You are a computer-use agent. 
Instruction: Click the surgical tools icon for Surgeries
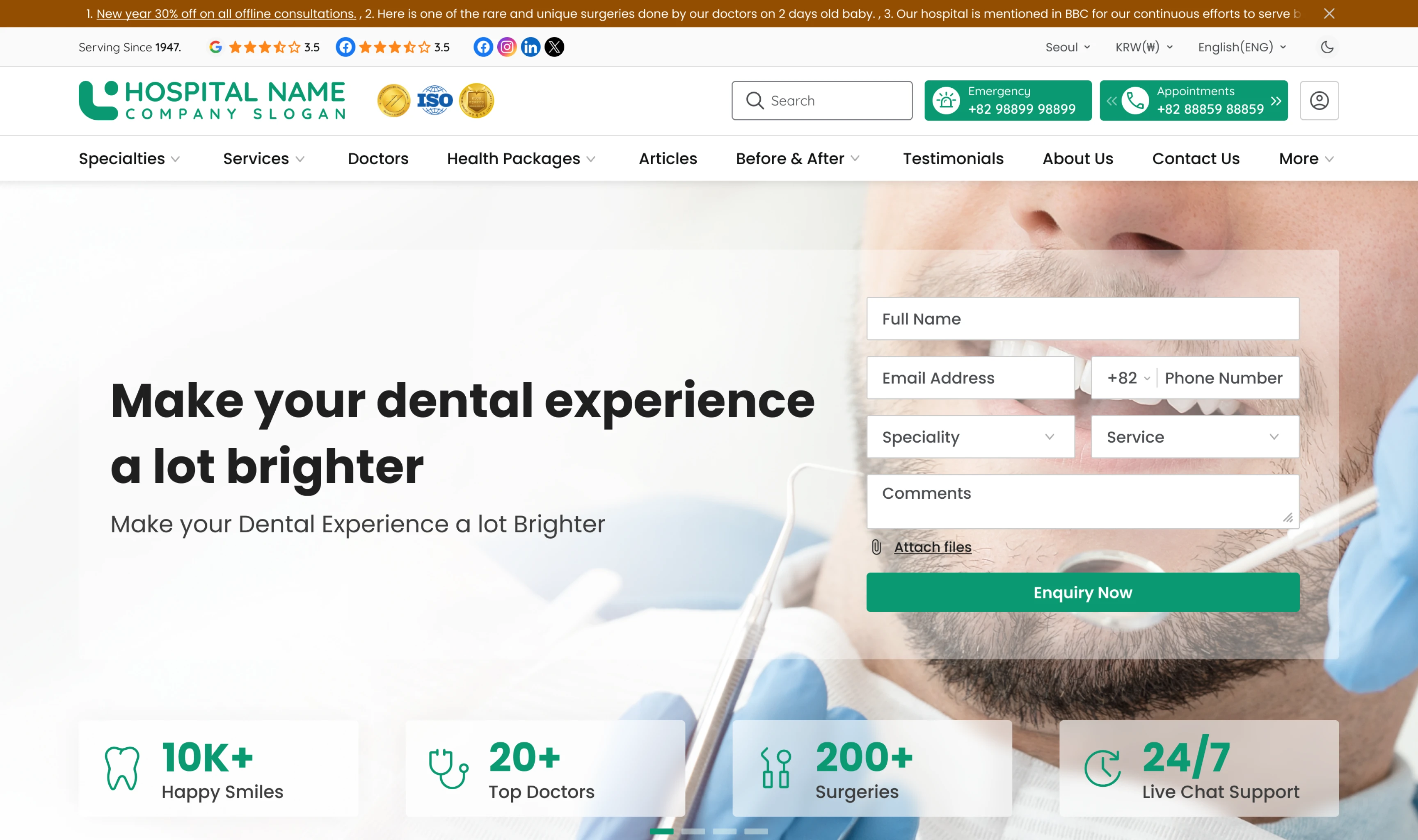pos(775,768)
